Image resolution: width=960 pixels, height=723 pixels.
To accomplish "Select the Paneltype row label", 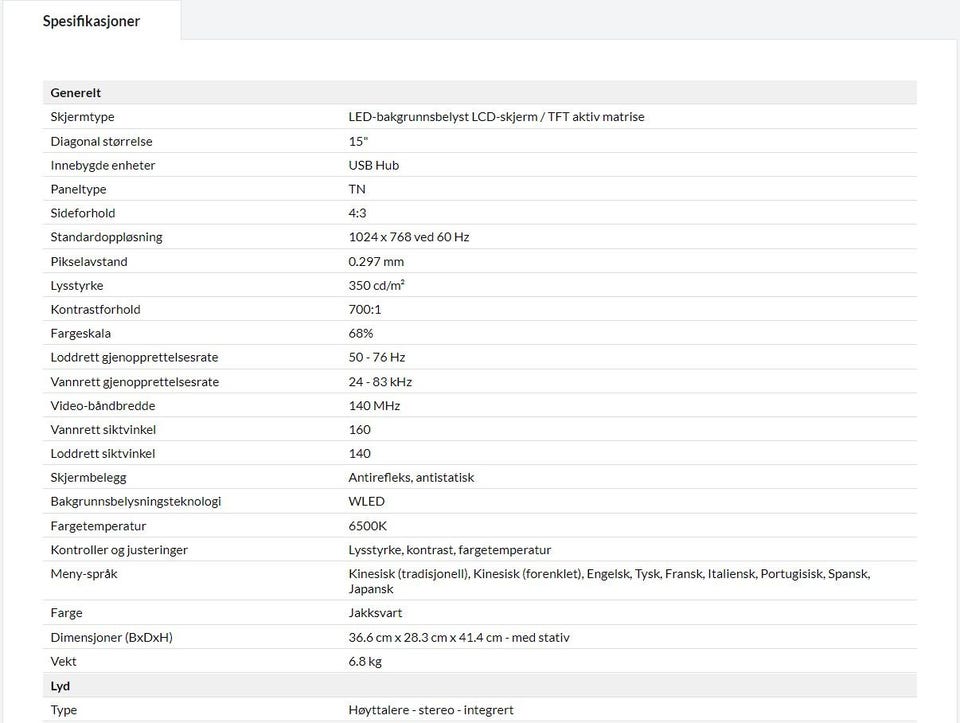I will (78, 189).
